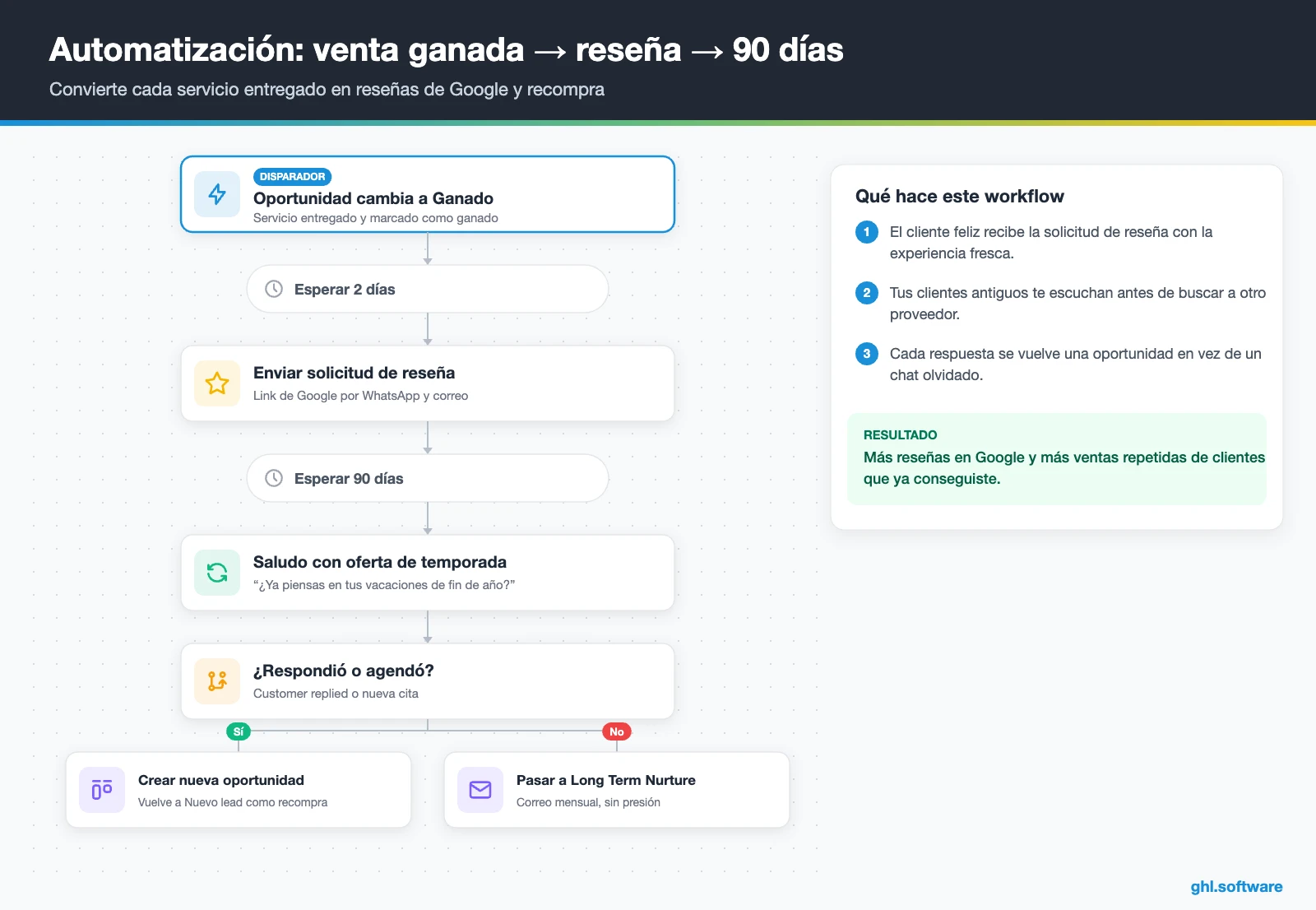The image size is (1316, 910).
Task: Click the clock icon beside Esperar 90 días
Action: click(274, 478)
